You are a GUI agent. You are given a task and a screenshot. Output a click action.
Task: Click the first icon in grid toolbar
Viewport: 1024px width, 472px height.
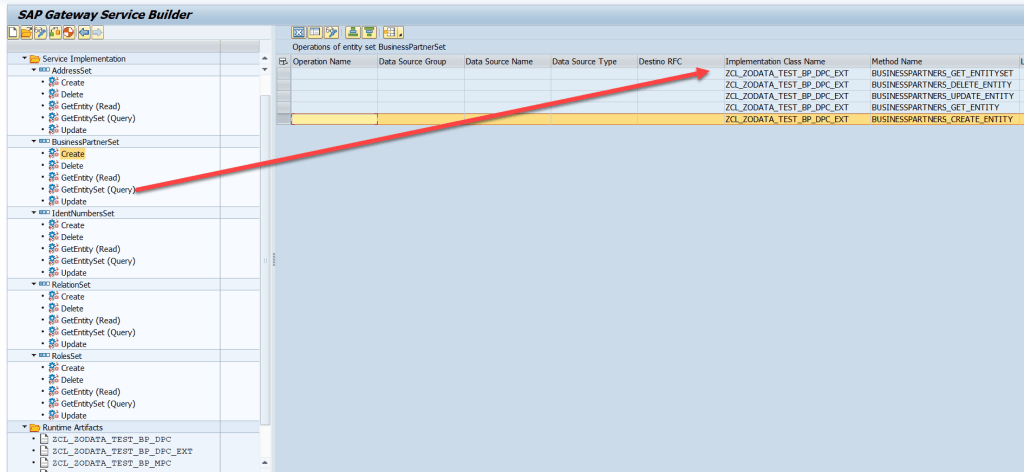click(298, 32)
